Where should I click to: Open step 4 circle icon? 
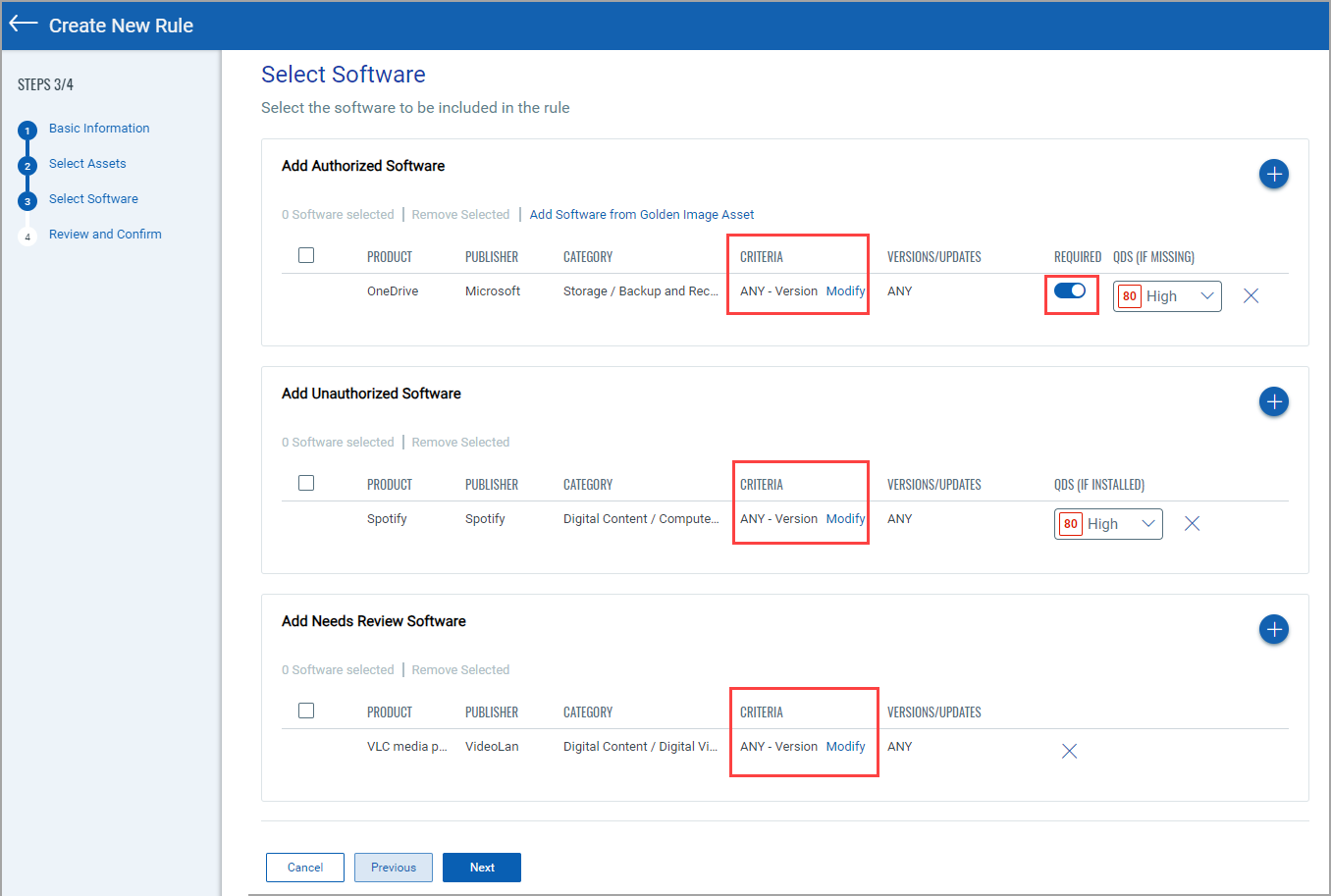(27, 237)
